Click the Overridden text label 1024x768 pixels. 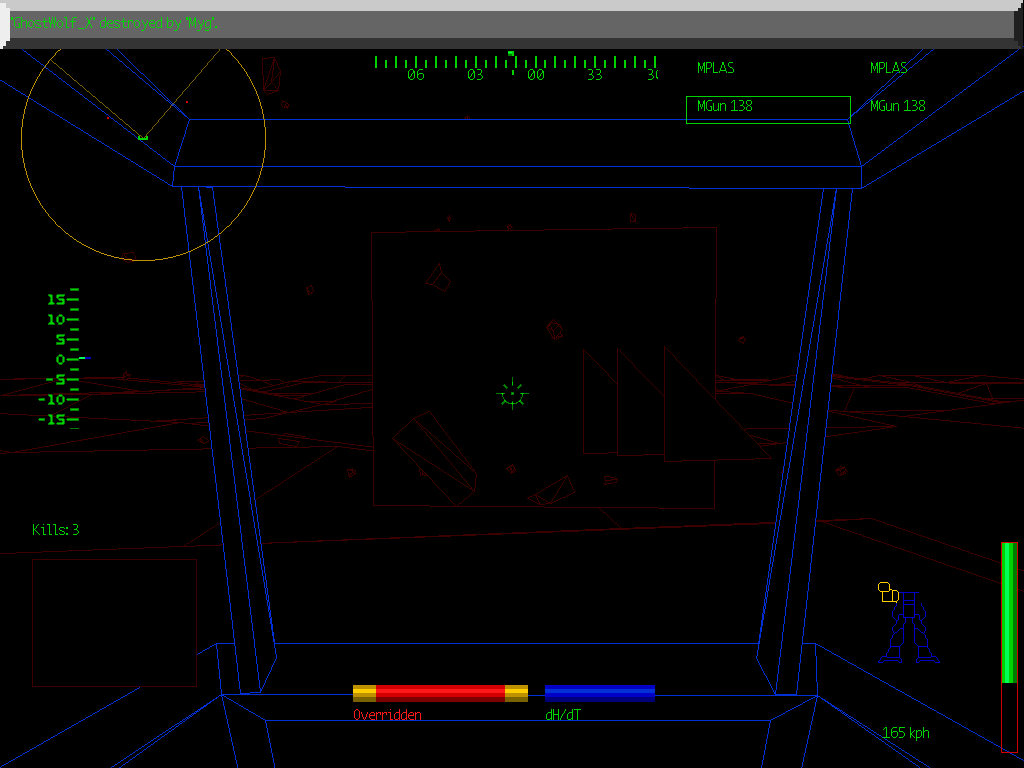tap(387, 715)
